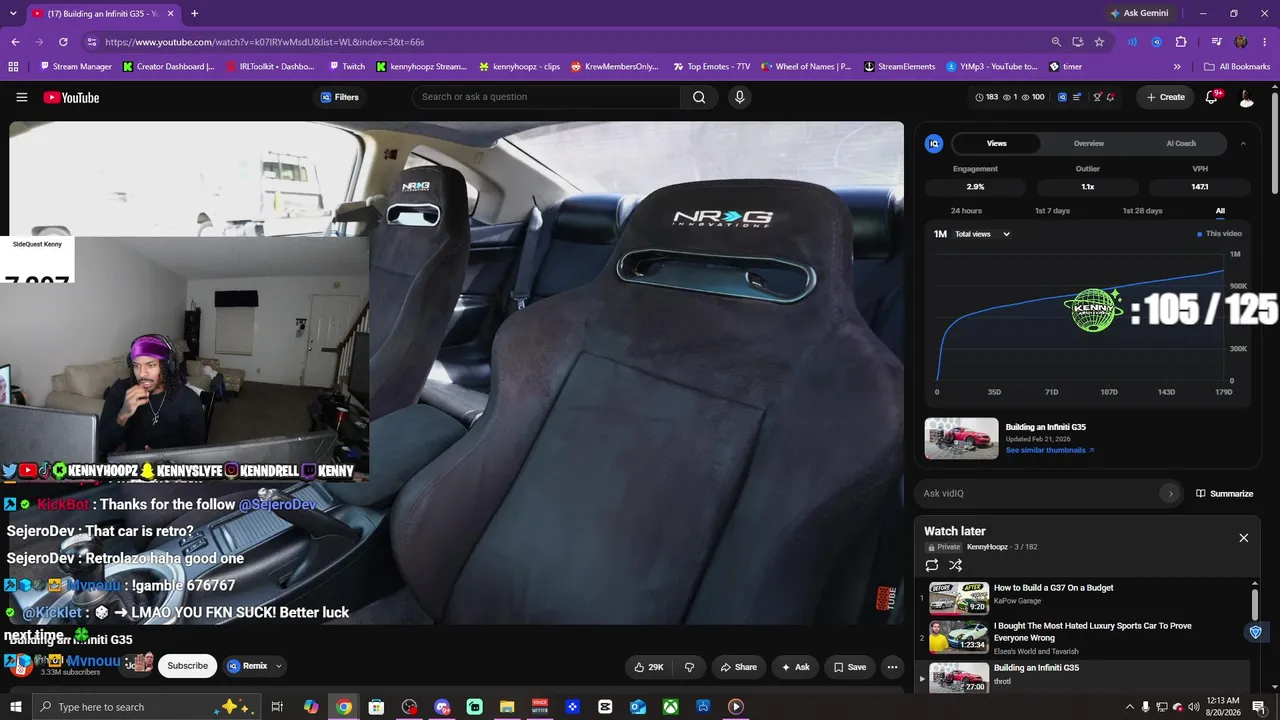
Task: Open How to Build a G37 thumbnail
Action: 960,598
